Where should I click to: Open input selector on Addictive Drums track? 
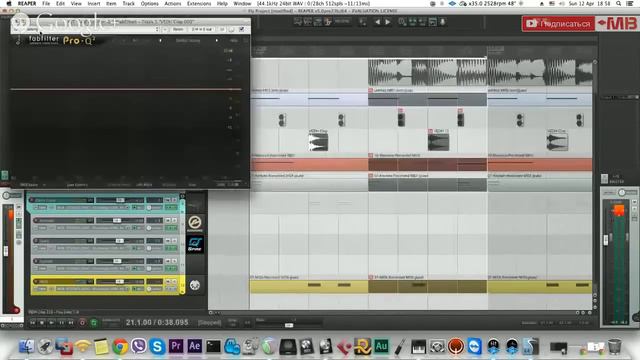click(x=92, y=228)
